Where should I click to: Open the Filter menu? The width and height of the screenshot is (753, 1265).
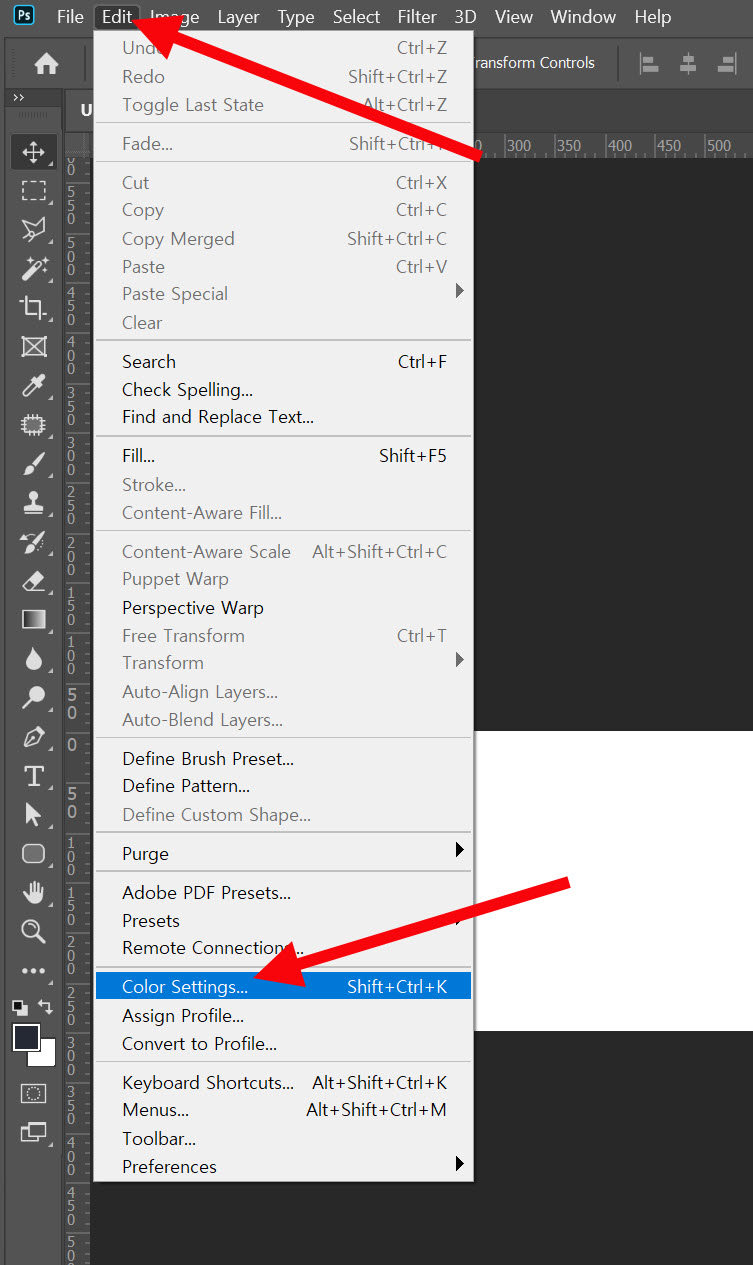pos(417,17)
